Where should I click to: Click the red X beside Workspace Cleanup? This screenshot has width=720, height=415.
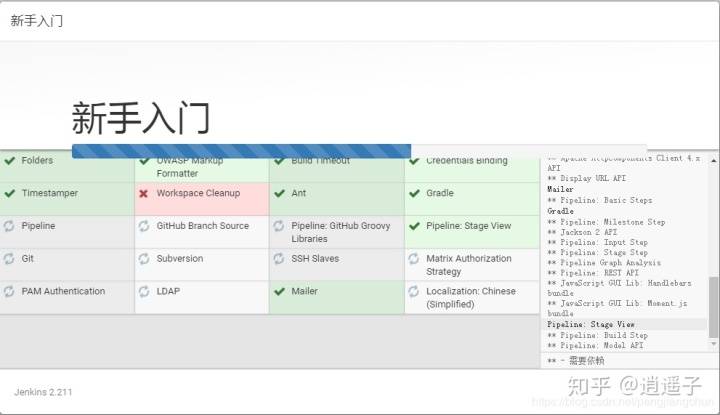(144, 194)
